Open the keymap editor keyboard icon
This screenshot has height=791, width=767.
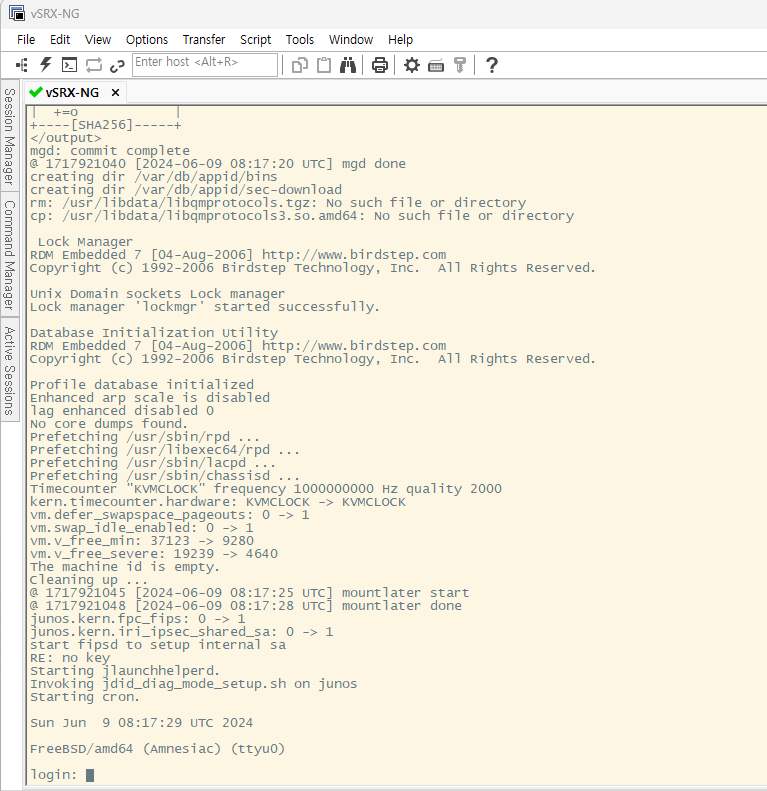436,66
